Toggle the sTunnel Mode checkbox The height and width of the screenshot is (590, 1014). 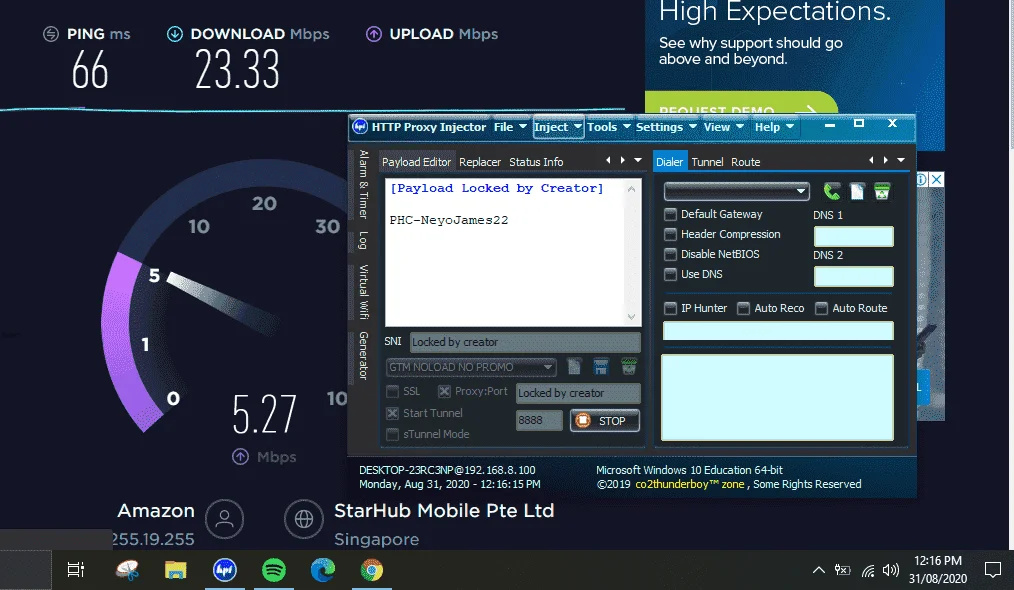pyautogui.click(x=392, y=434)
